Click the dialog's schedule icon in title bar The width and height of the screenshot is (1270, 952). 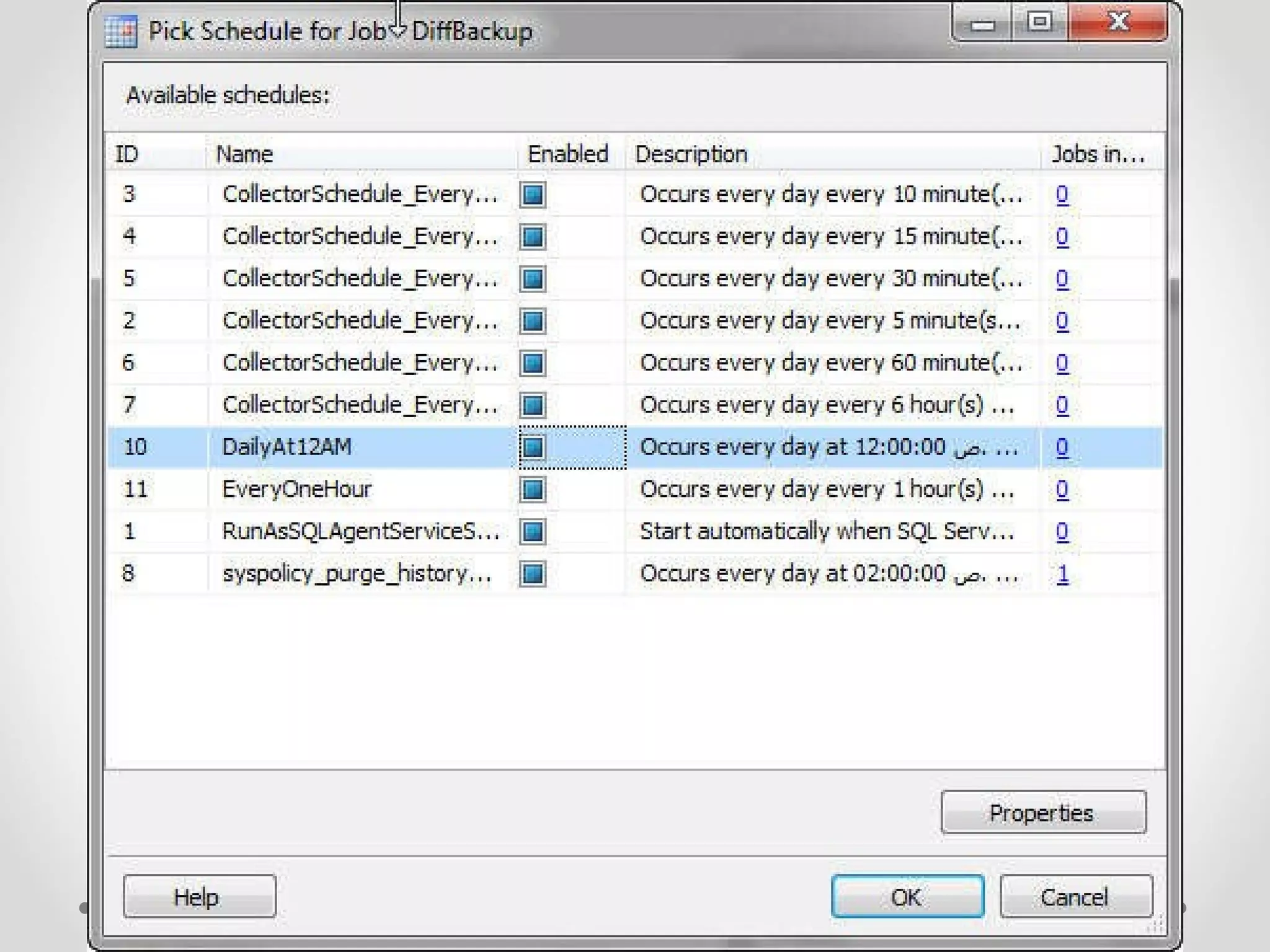[121, 31]
